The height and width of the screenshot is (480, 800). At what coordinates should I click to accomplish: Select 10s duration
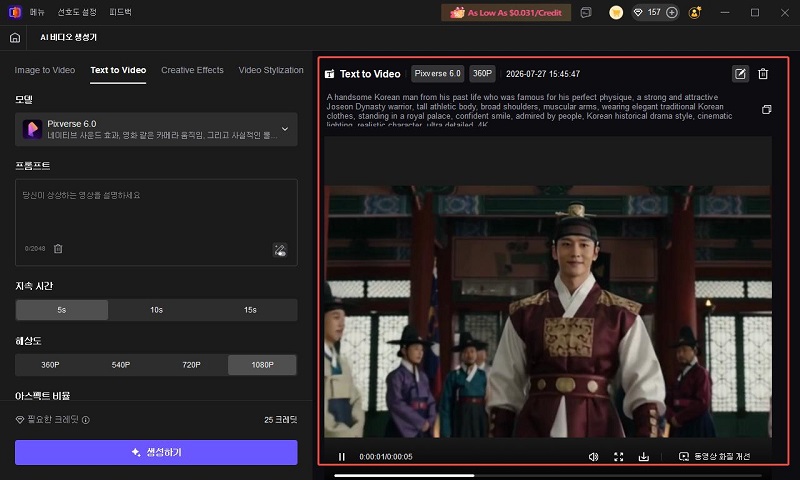tap(156, 310)
